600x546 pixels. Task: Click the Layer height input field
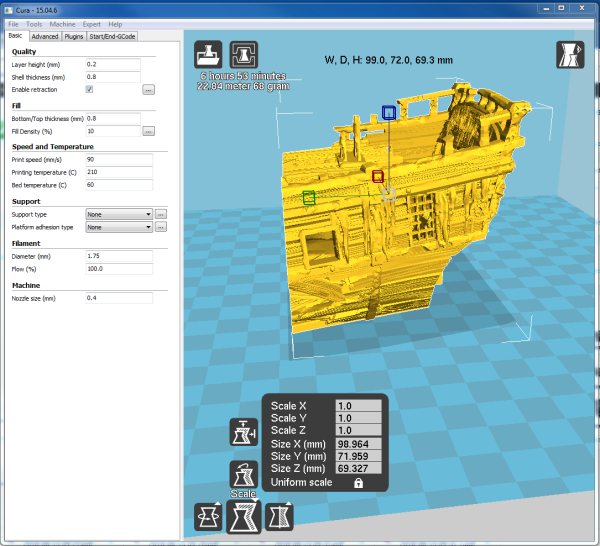[113, 64]
